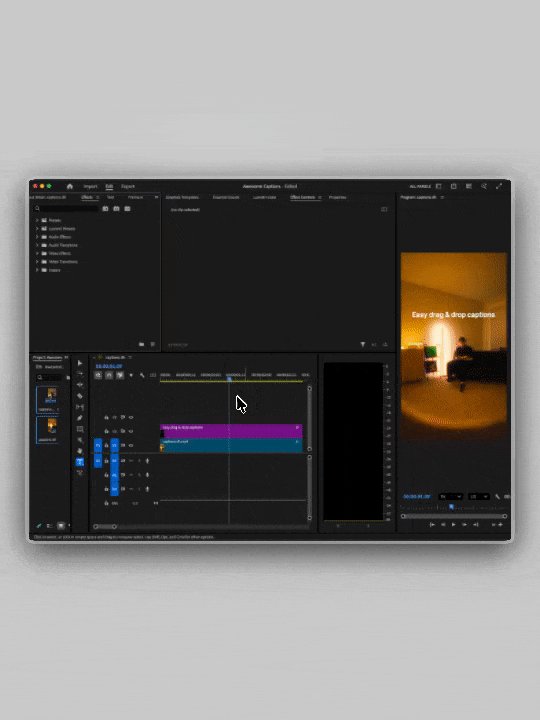Click the Program monitor playhead marker
This screenshot has width=540, height=720.
pos(451,506)
